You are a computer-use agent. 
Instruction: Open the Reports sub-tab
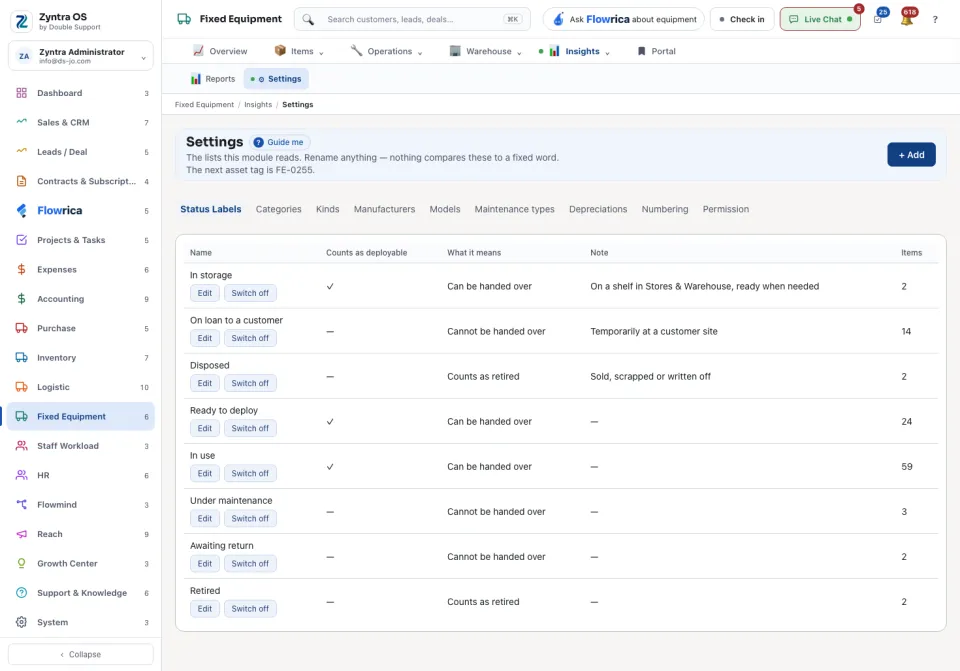pos(213,79)
